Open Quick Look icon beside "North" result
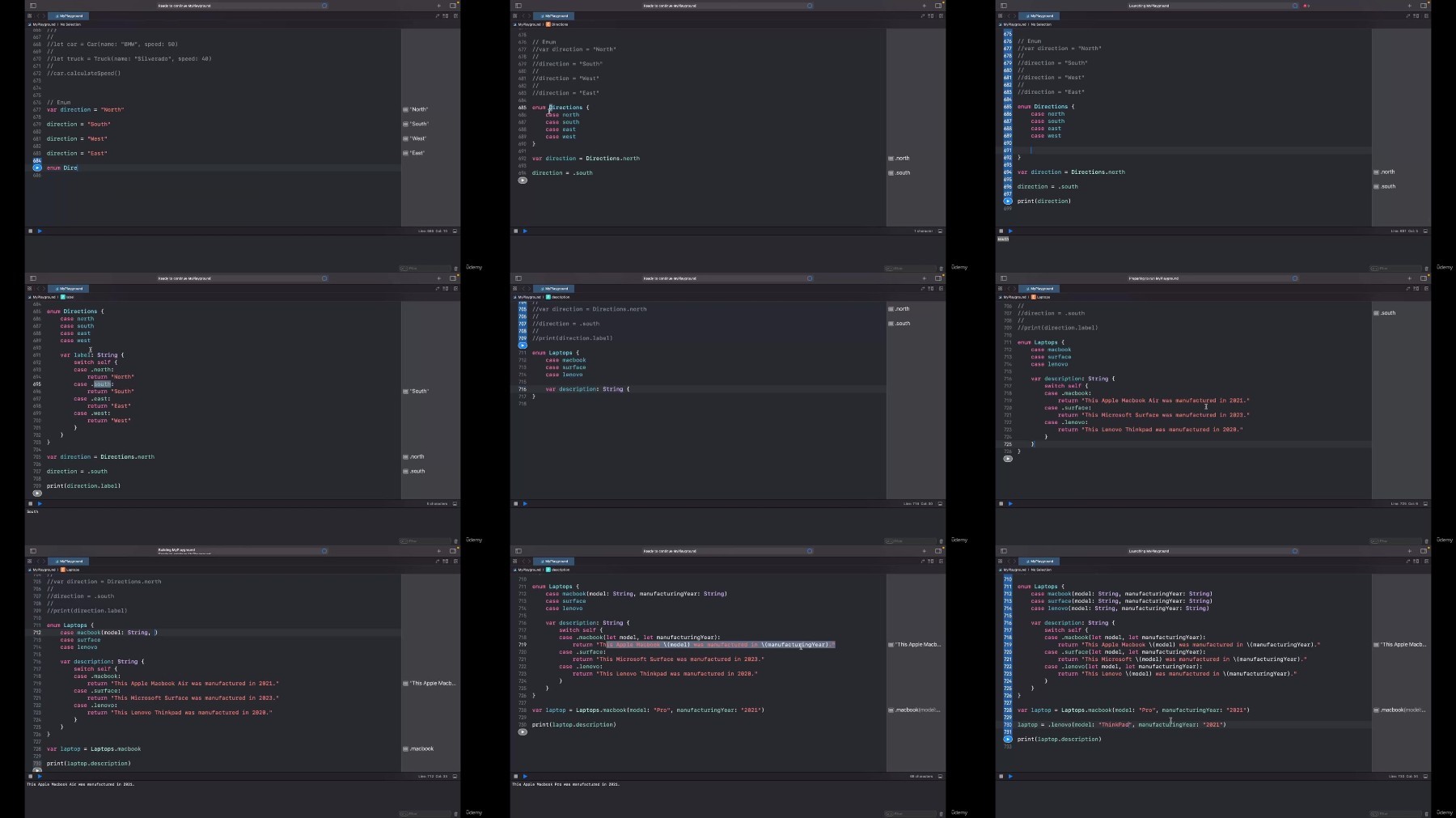This screenshot has height=818, width=1456. [406, 109]
